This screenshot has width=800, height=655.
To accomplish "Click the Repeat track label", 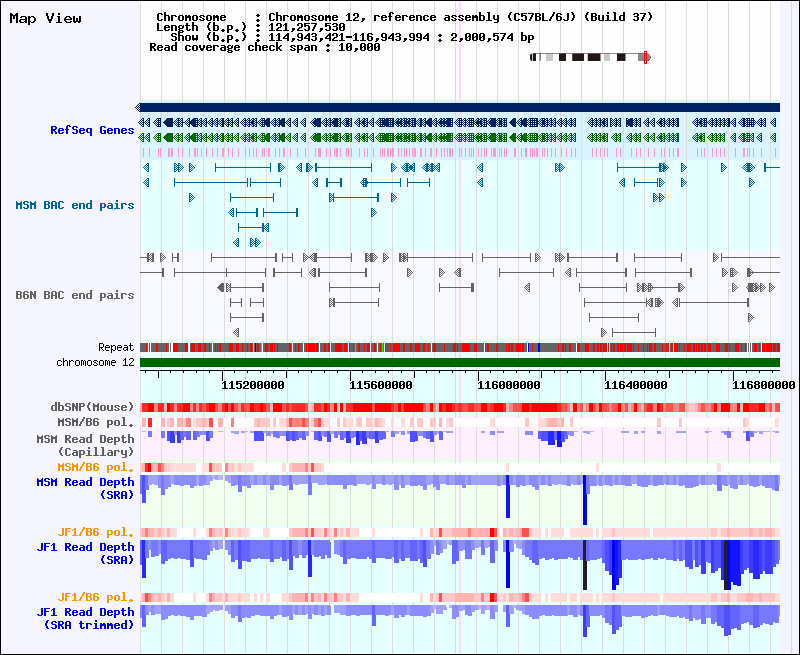I will tap(116, 347).
